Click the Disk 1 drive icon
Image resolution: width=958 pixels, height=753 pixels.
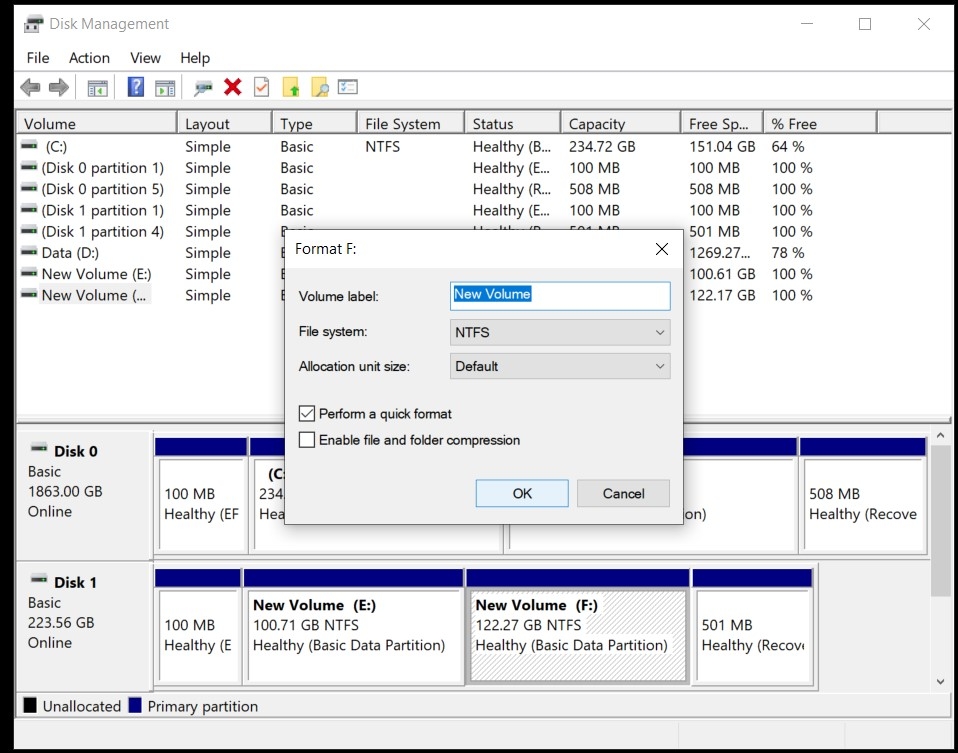tap(39, 579)
